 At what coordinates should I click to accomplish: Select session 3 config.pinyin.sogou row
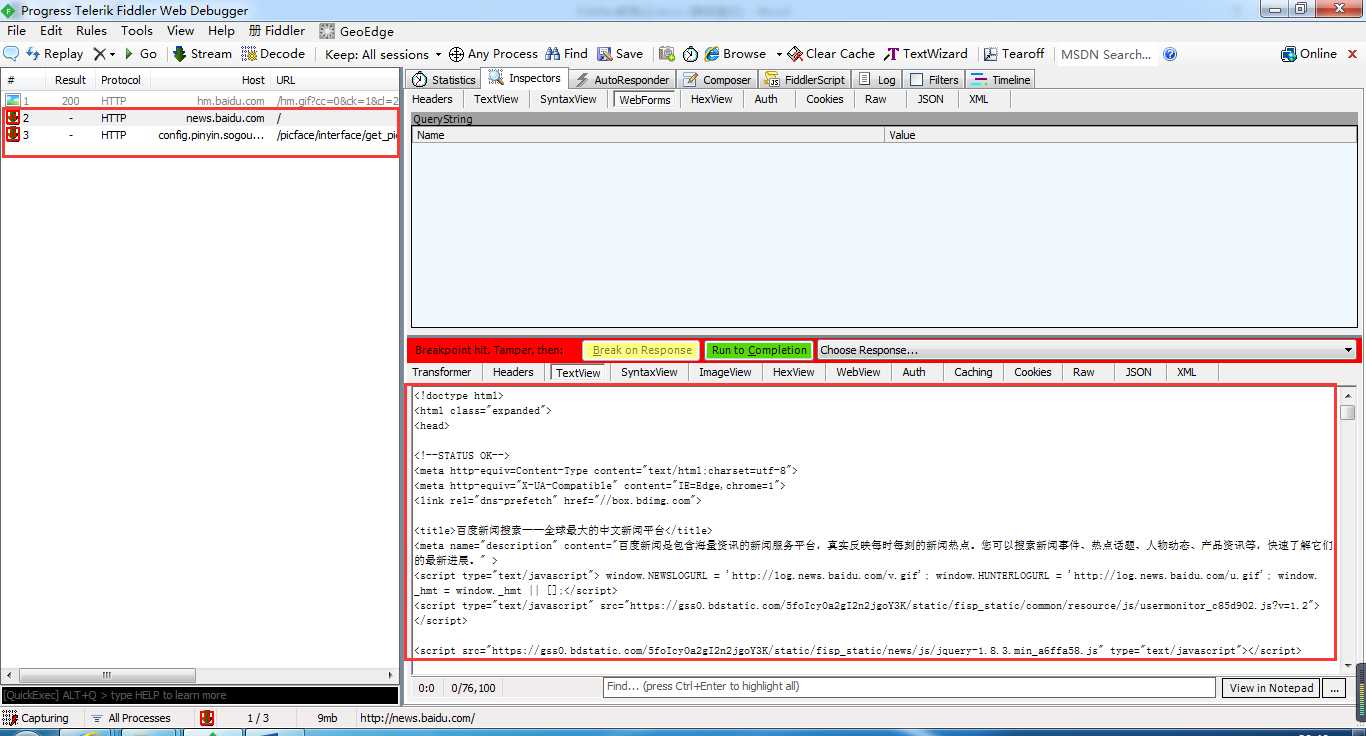[200, 135]
